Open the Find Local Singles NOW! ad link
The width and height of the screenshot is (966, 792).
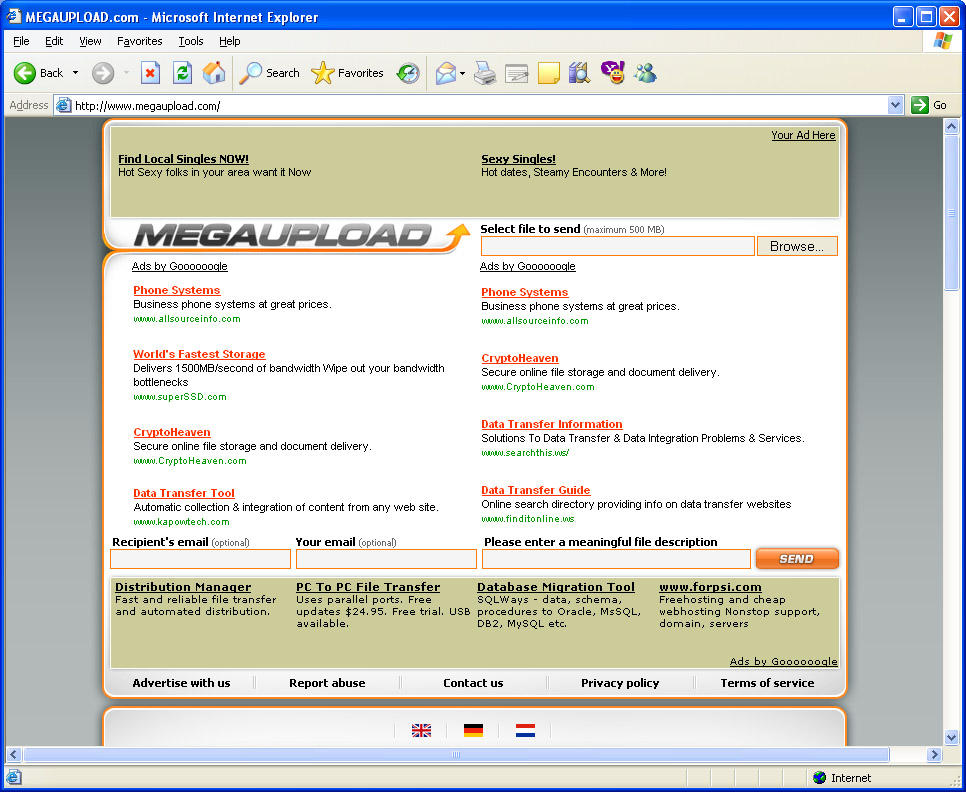[x=183, y=159]
